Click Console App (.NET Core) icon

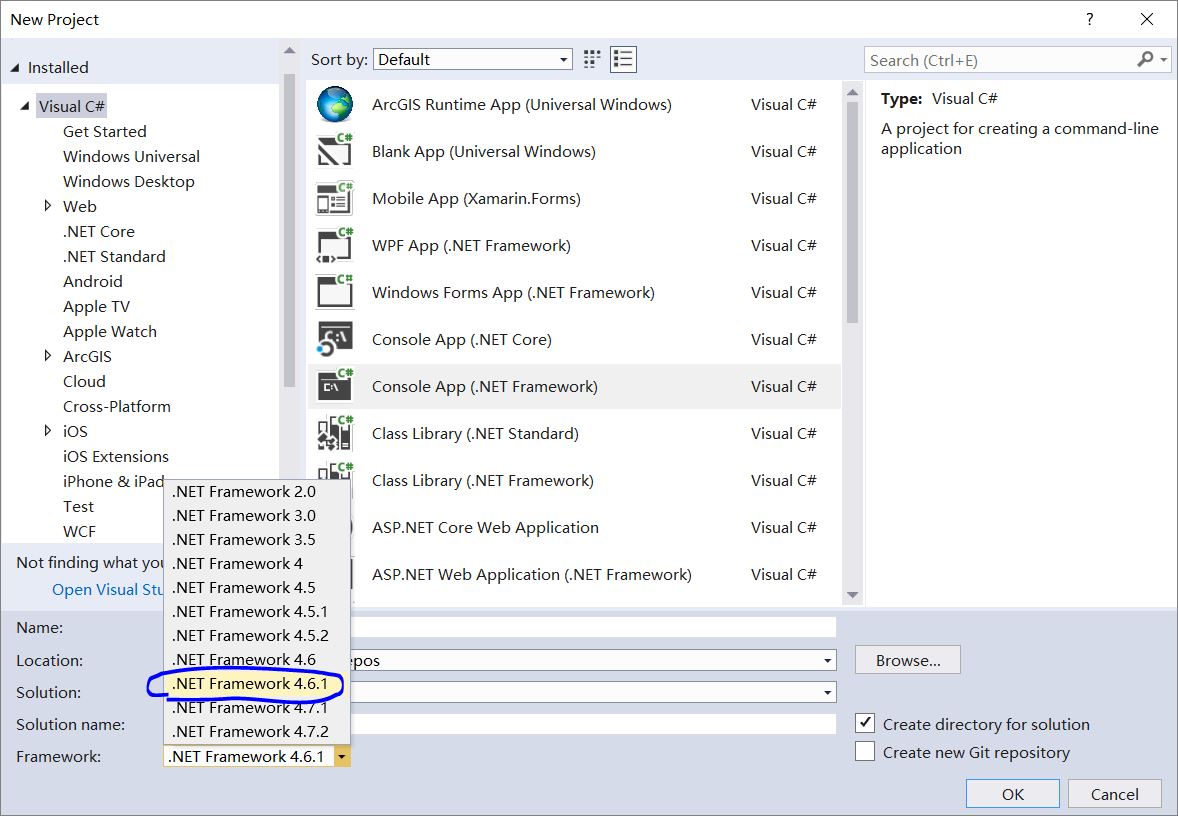point(335,340)
